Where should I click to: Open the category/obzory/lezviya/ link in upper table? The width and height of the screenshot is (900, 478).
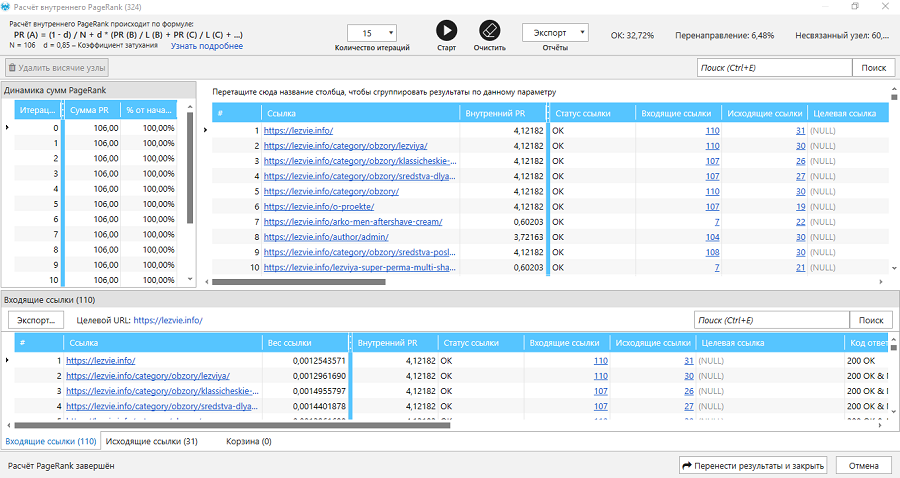tap(345, 146)
